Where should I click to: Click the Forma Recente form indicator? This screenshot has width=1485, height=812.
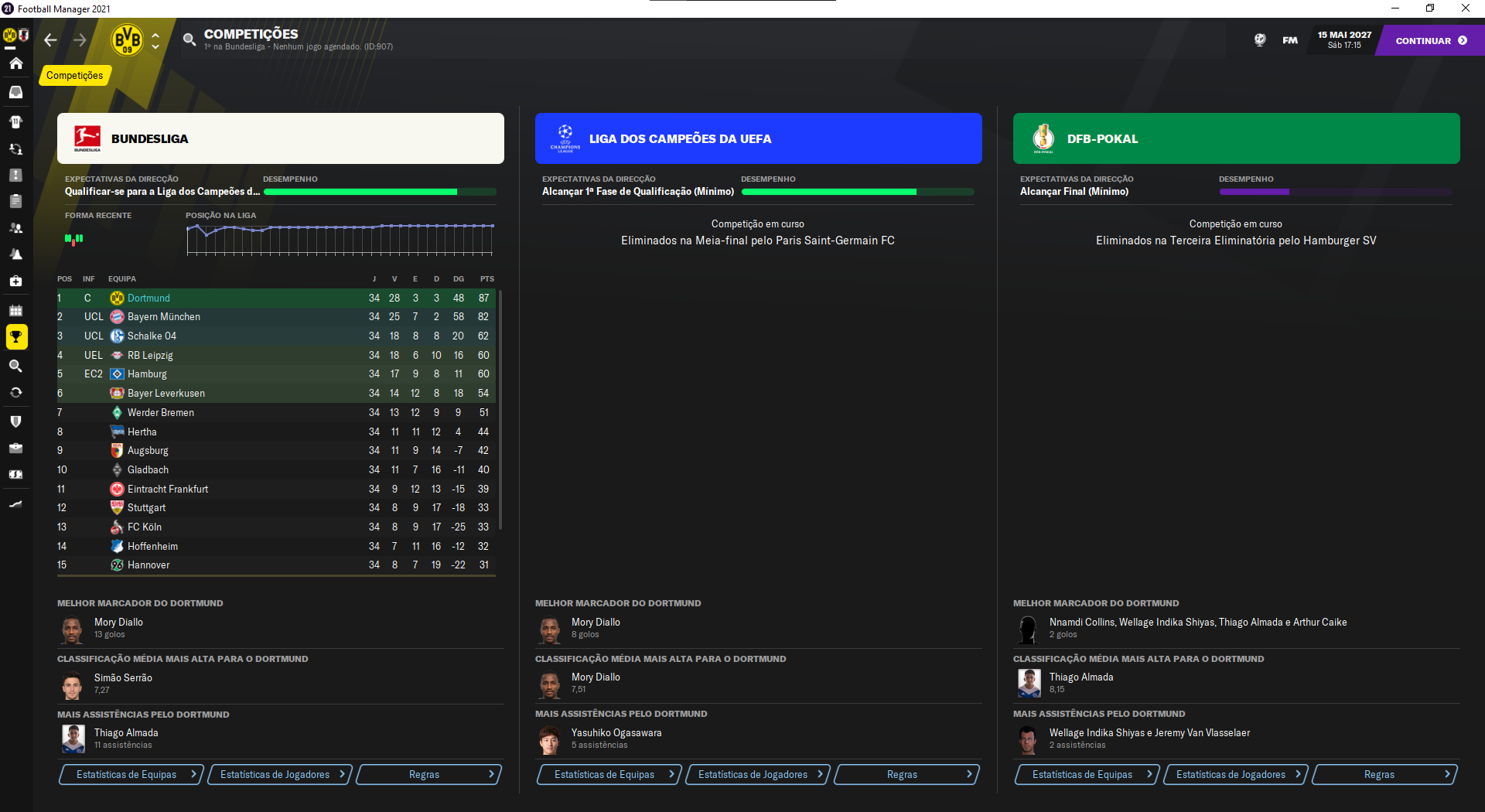[x=74, y=240]
